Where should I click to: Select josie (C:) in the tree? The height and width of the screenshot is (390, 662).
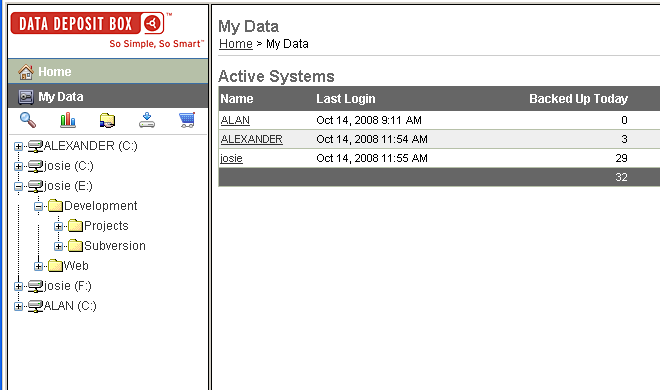coord(68,166)
